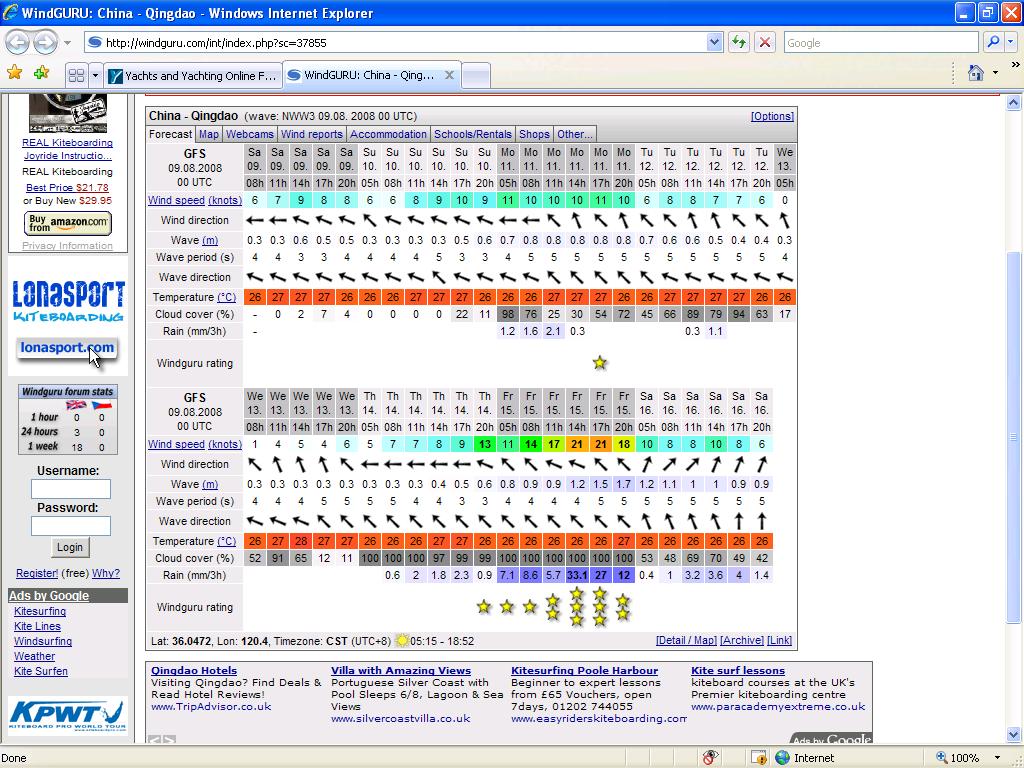
Task: Click the Kitesurfing Poole Harbour ad
Action: point(584,671)
